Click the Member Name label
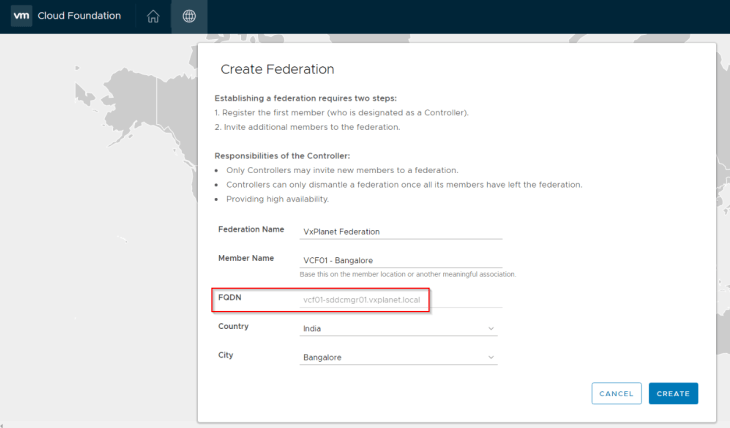730x428 pixels. (x=246, y=258)
